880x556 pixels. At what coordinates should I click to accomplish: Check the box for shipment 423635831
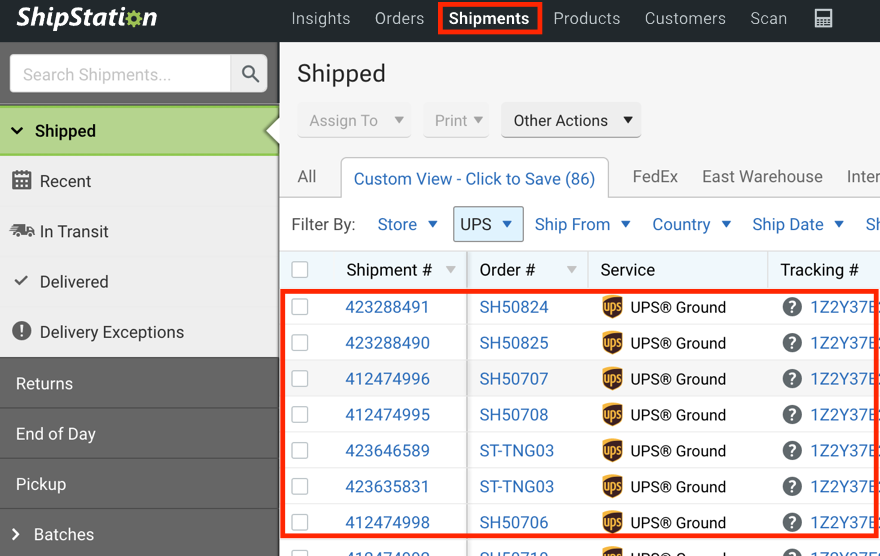pyautogui.click(x=300, y=486)
